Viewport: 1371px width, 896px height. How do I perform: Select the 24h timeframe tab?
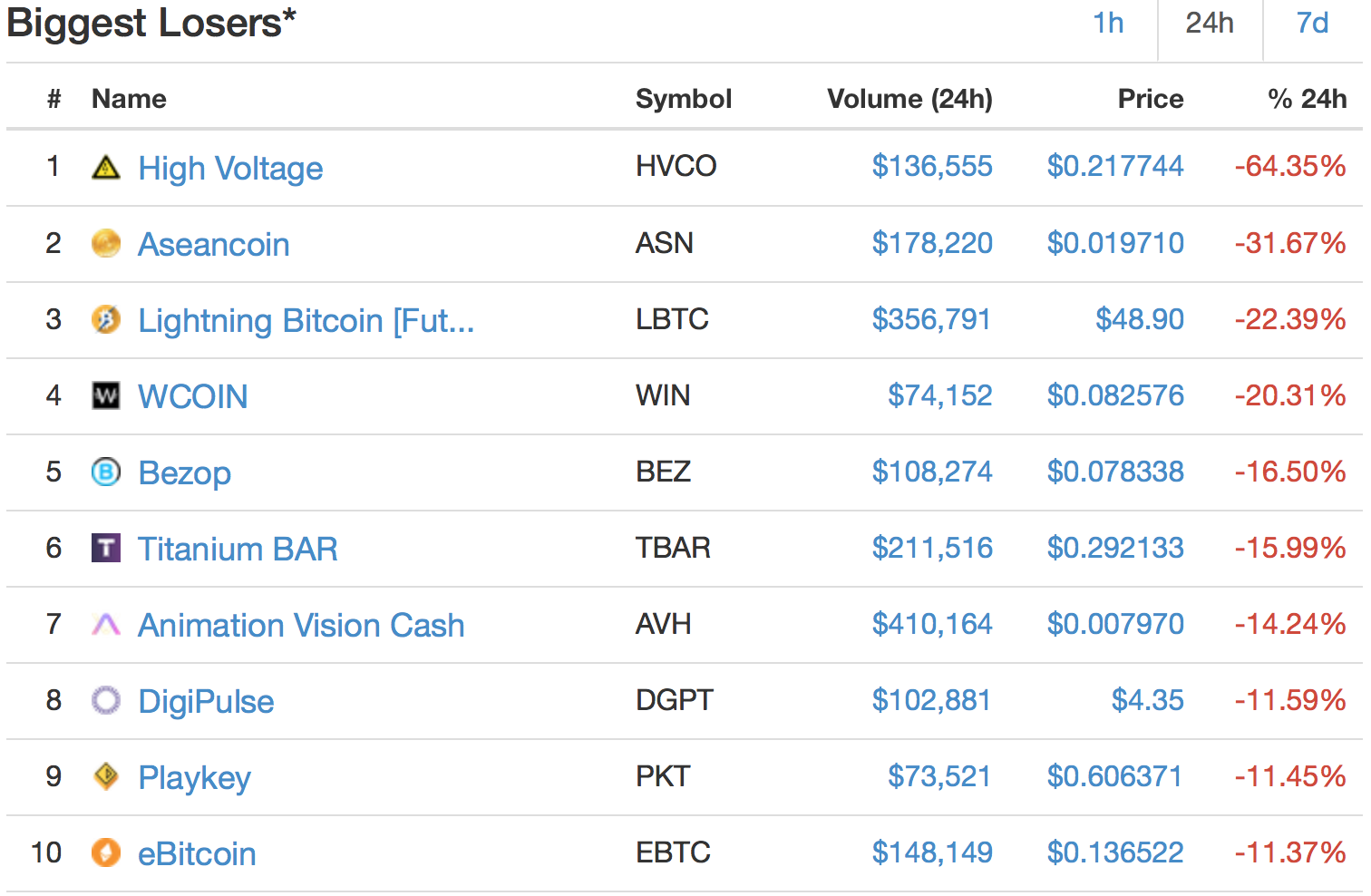pyautogui.click(x=1210, y=24)
